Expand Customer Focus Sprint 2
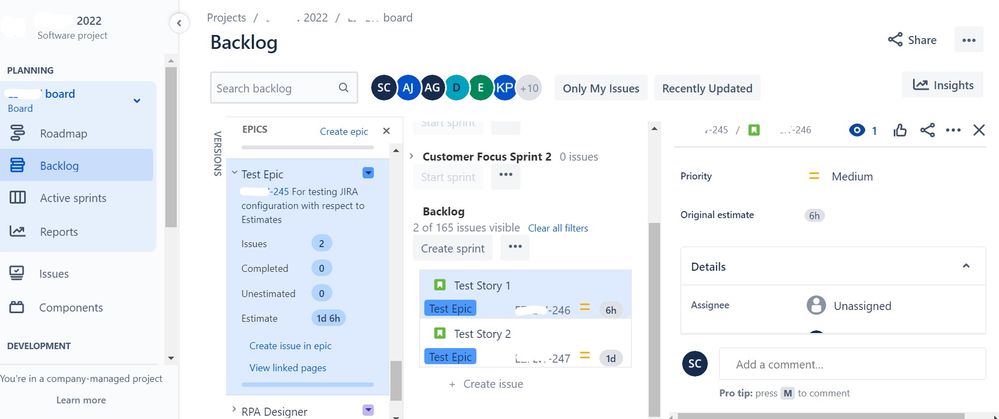This screenshot has width=999, height=419. pos(411,156)
